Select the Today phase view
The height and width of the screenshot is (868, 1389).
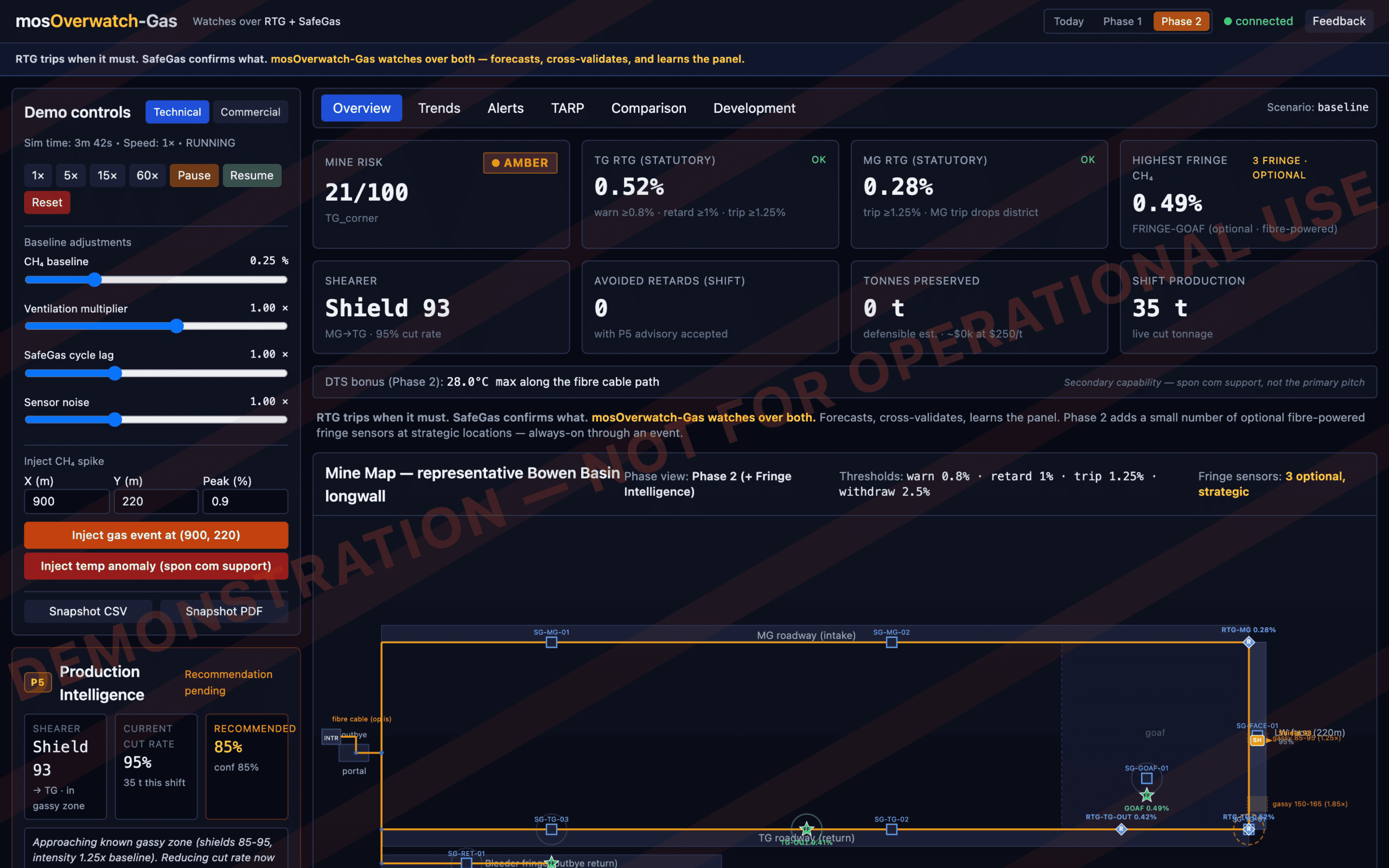coord(1069,21)
